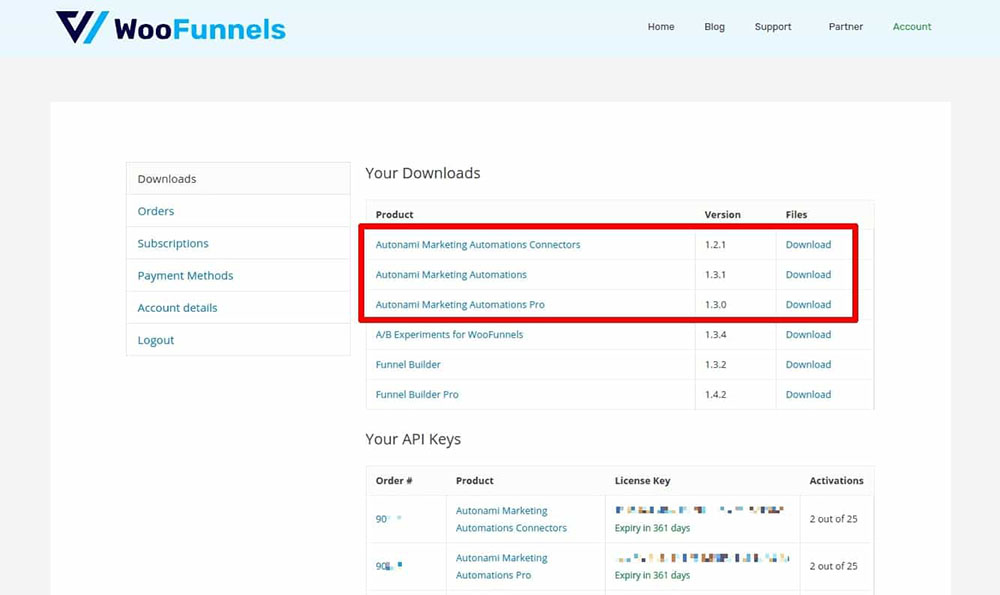Download Autonami Marketing Automations Pro file
Screen dimensions: 1000x595
(x=808, y=305)
